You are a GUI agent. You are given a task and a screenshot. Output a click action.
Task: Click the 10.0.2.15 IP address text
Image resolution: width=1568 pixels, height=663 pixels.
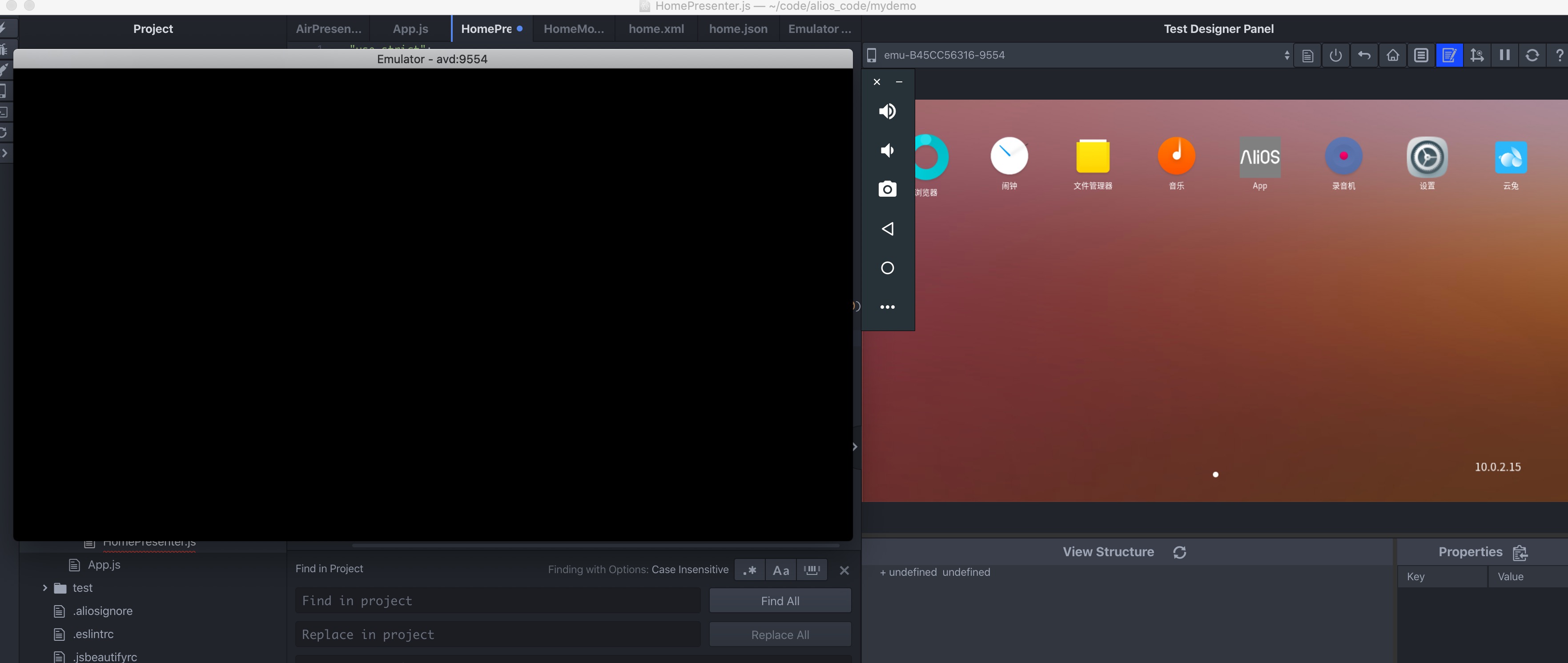pos(1497,468)
